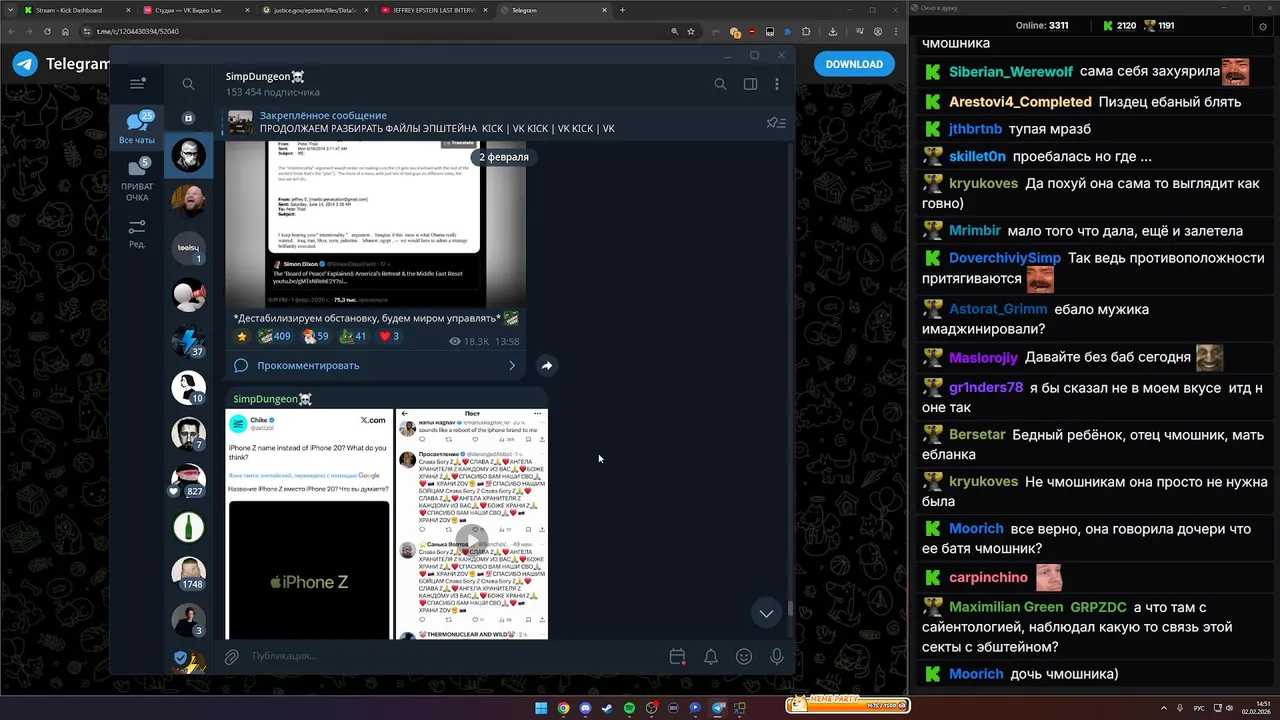Click the DOWNLOAD button on Telegram page
The width and height of the screenshot is (1280, 720).
[854, 64]
